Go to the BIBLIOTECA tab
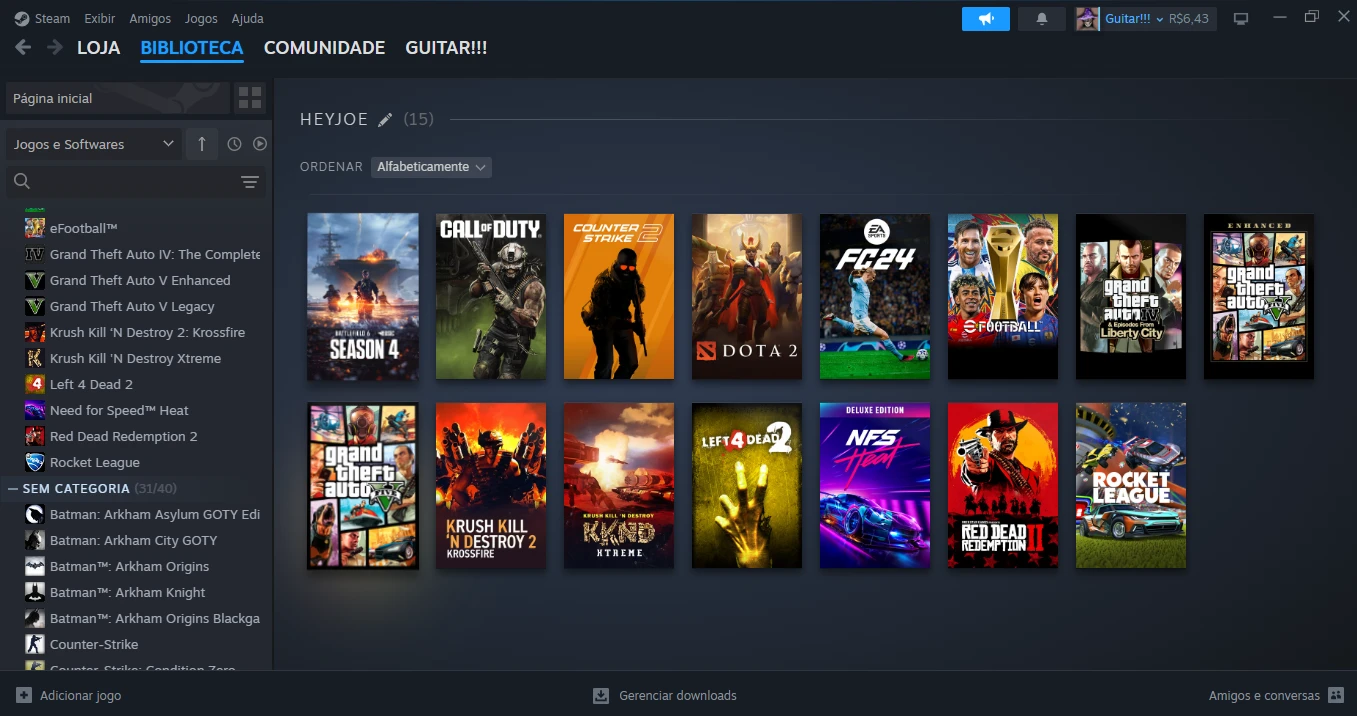1357x716 pixels. (x=192, y=48)
